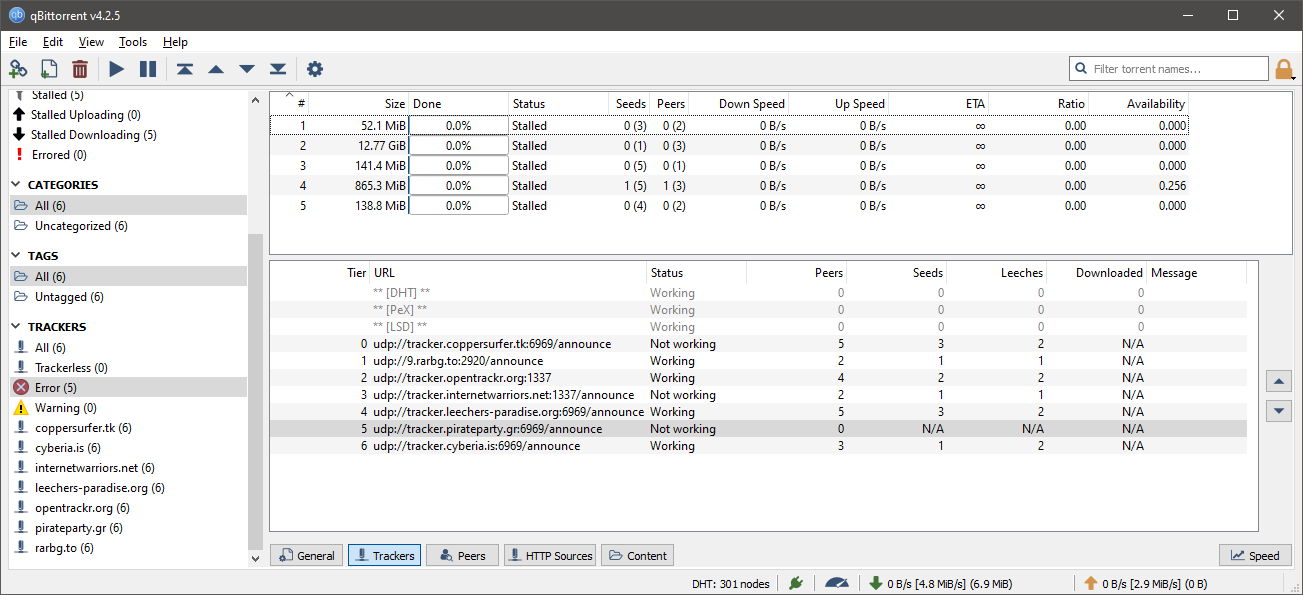Toggle the Speed graph button
Image resolution: width=1303 pixels, height=595 pixels.
1255,555
